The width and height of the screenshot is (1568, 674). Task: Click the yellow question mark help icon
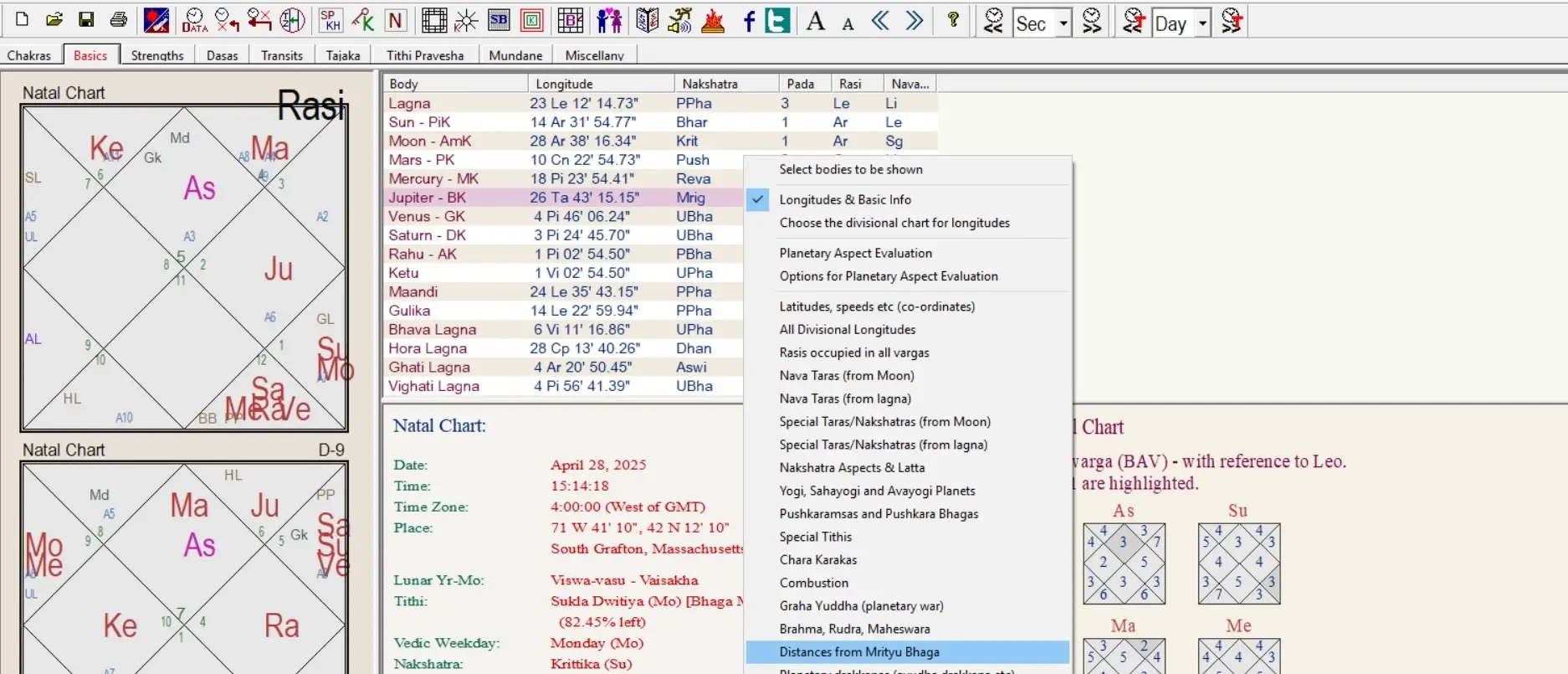click(x=953, y=20)
